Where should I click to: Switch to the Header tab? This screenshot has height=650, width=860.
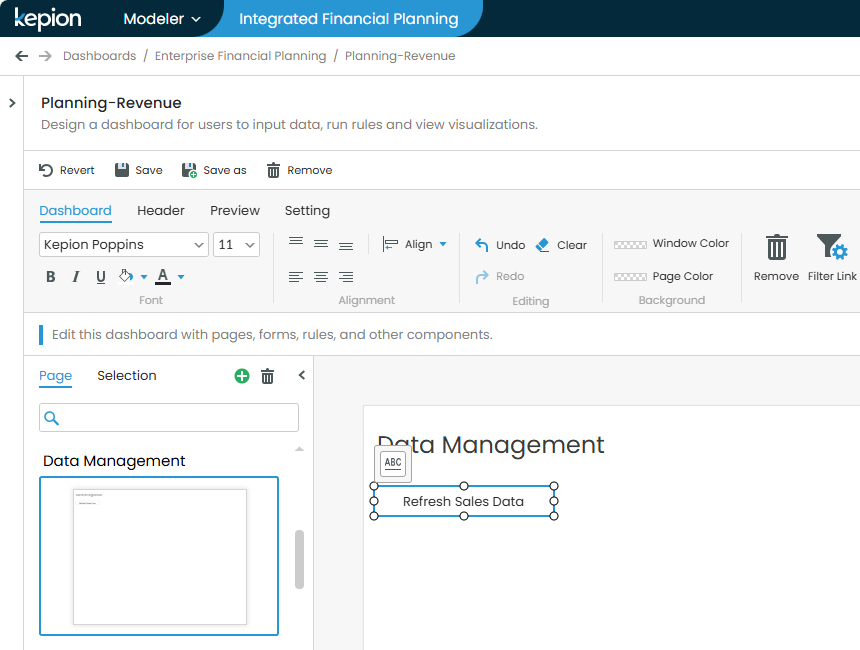coord(161,211)
